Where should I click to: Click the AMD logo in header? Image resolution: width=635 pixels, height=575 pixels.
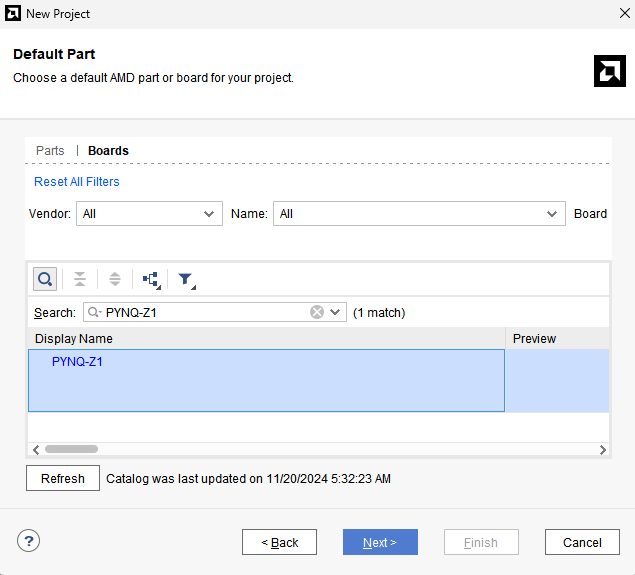click(609, 70)
